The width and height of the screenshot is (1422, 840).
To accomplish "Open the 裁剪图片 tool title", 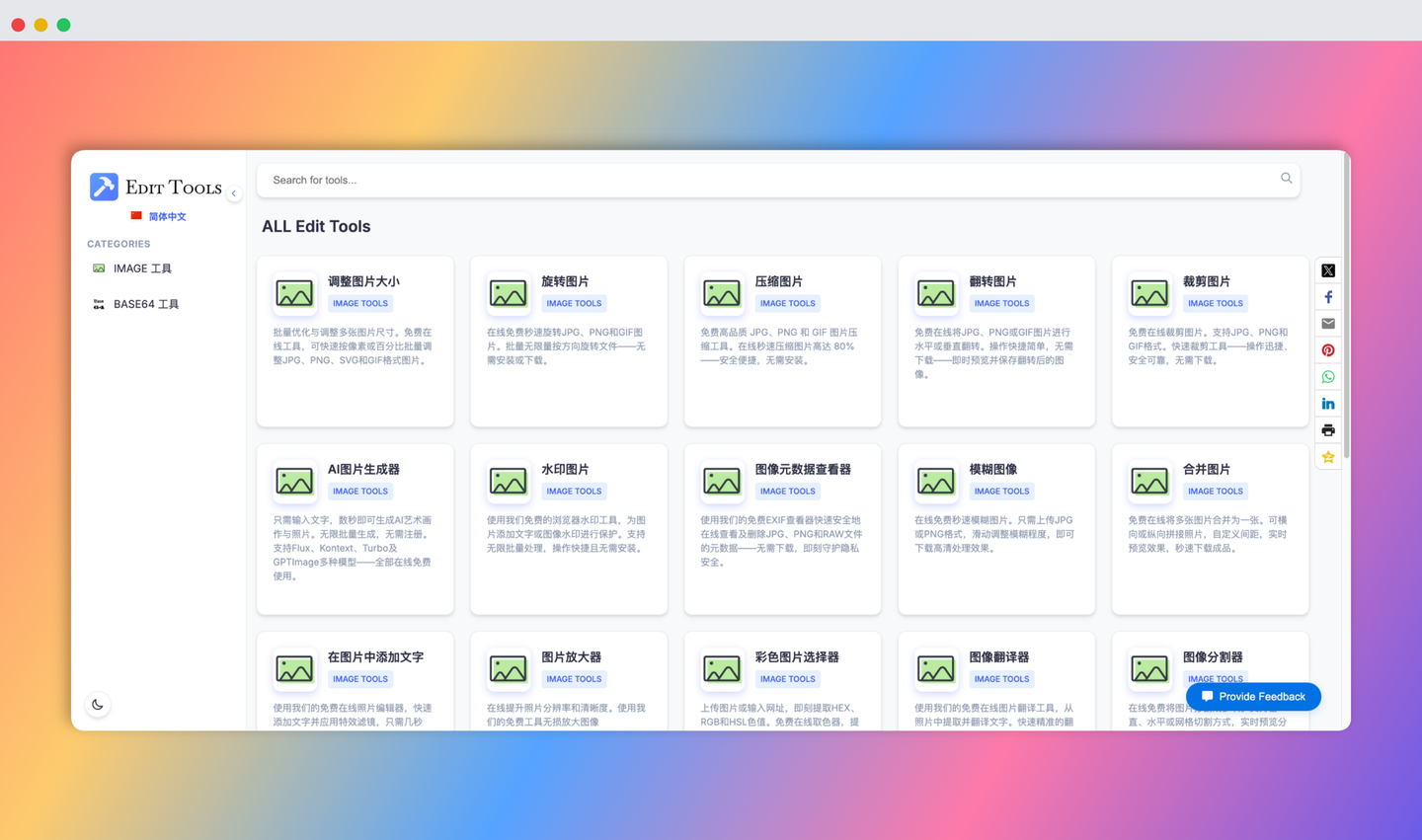I will (x=1207, y=281).
